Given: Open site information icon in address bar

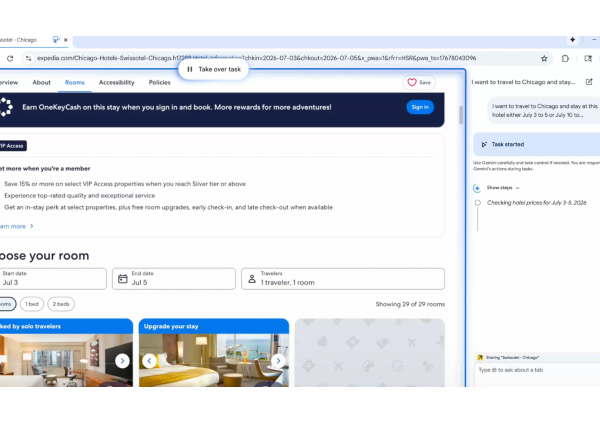Looking at the screenshot, I should click(28, 59).
